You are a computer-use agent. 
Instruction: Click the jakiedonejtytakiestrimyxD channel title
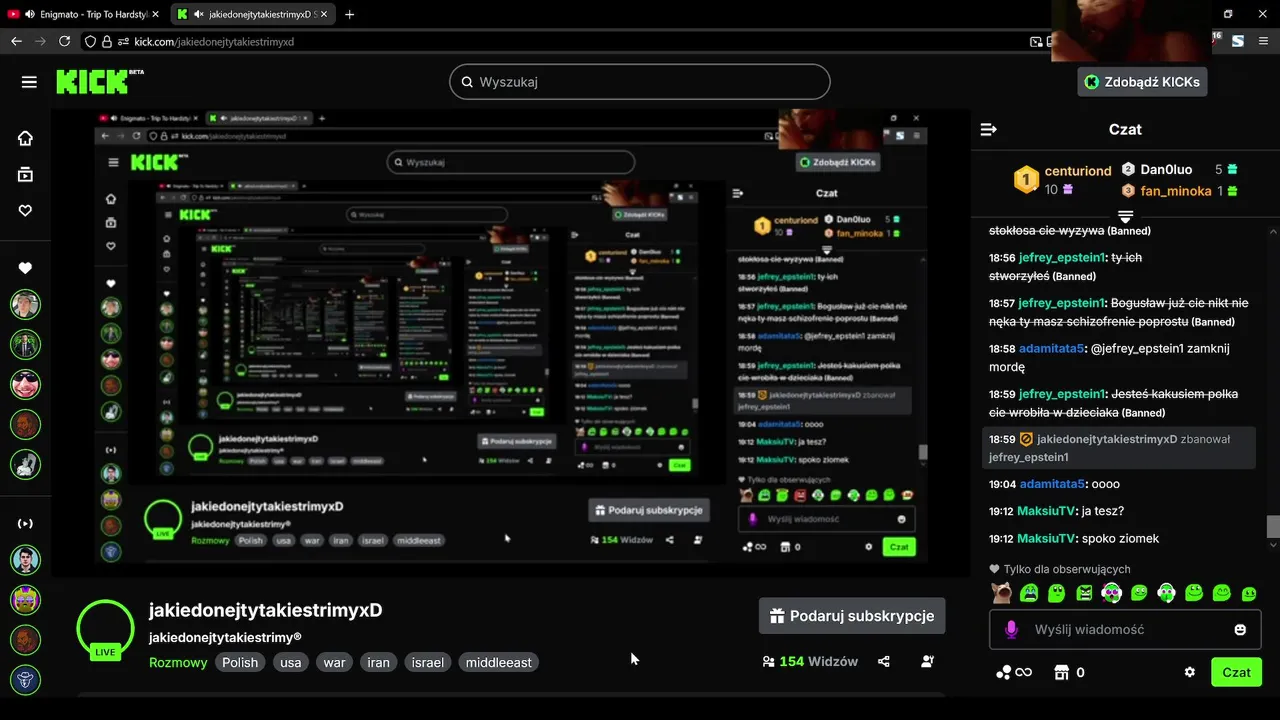pos(265,610)
